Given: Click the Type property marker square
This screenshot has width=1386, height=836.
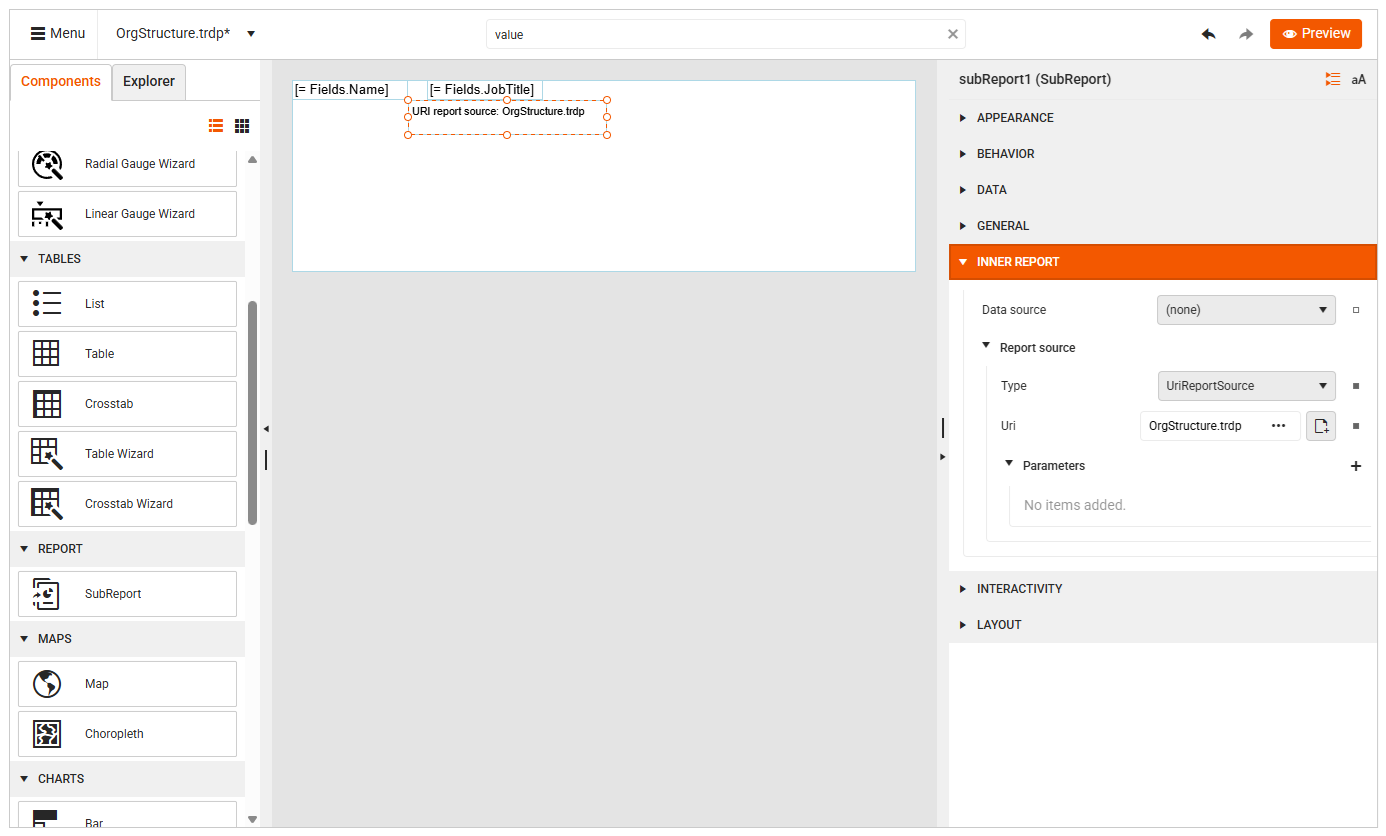Looking at the screenshot, I should [x=1356, y=386].
